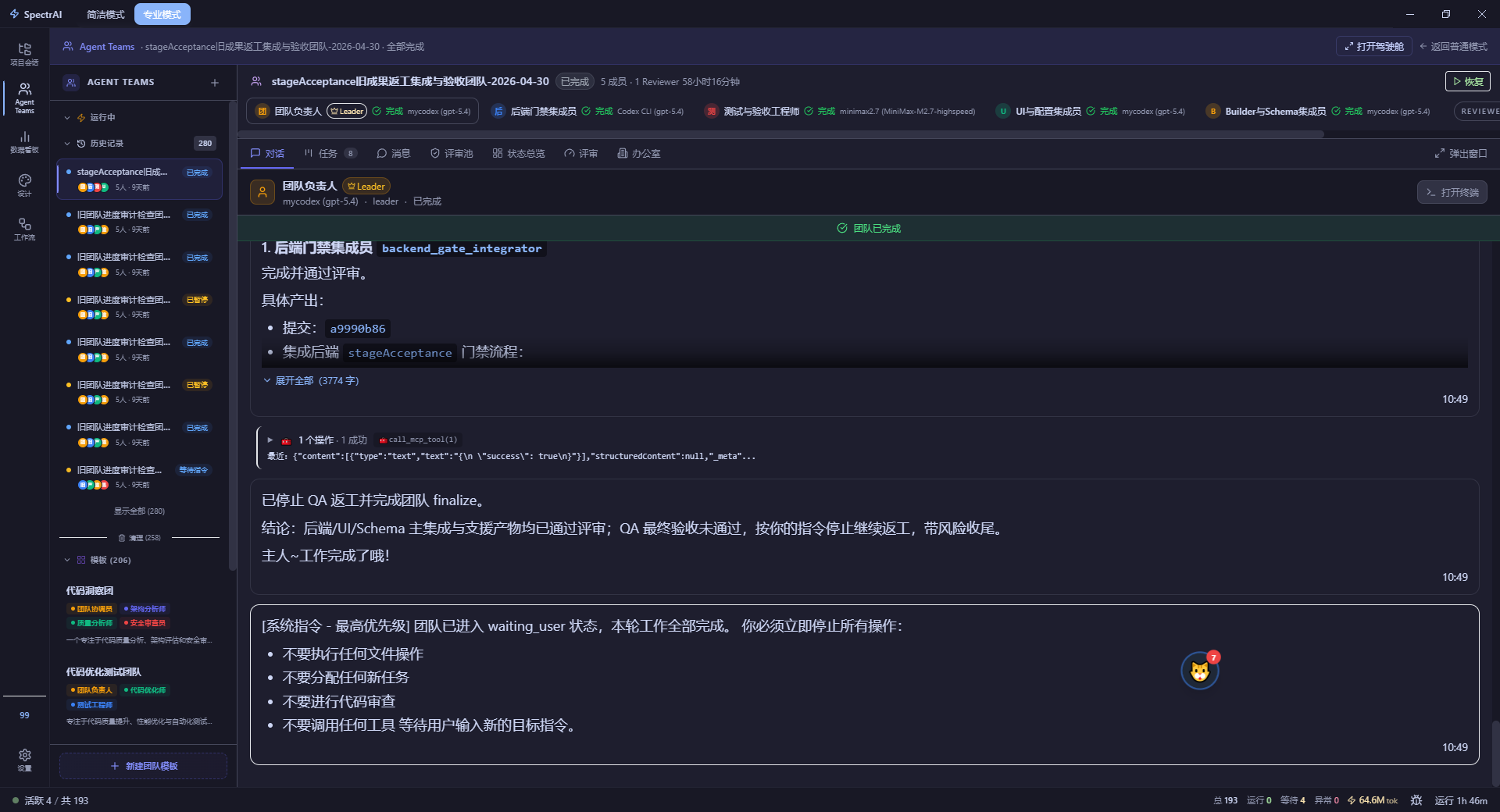
Task: Click the SpectrAI logo icon
Action: pyautogui.click(x=14, y=14)
